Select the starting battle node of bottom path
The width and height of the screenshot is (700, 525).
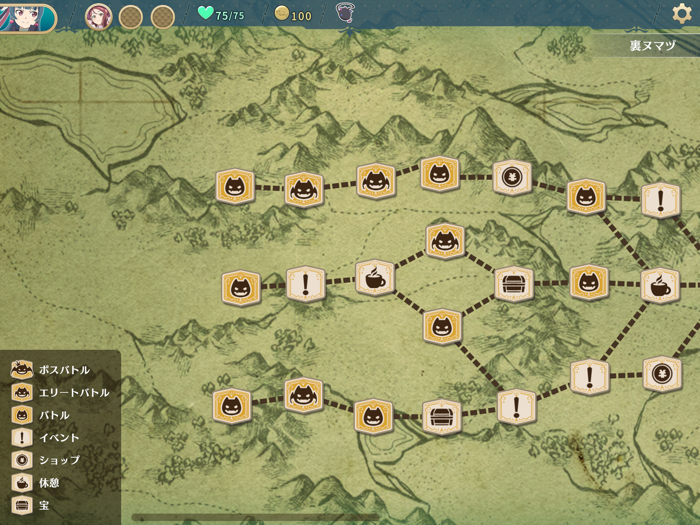232,406
